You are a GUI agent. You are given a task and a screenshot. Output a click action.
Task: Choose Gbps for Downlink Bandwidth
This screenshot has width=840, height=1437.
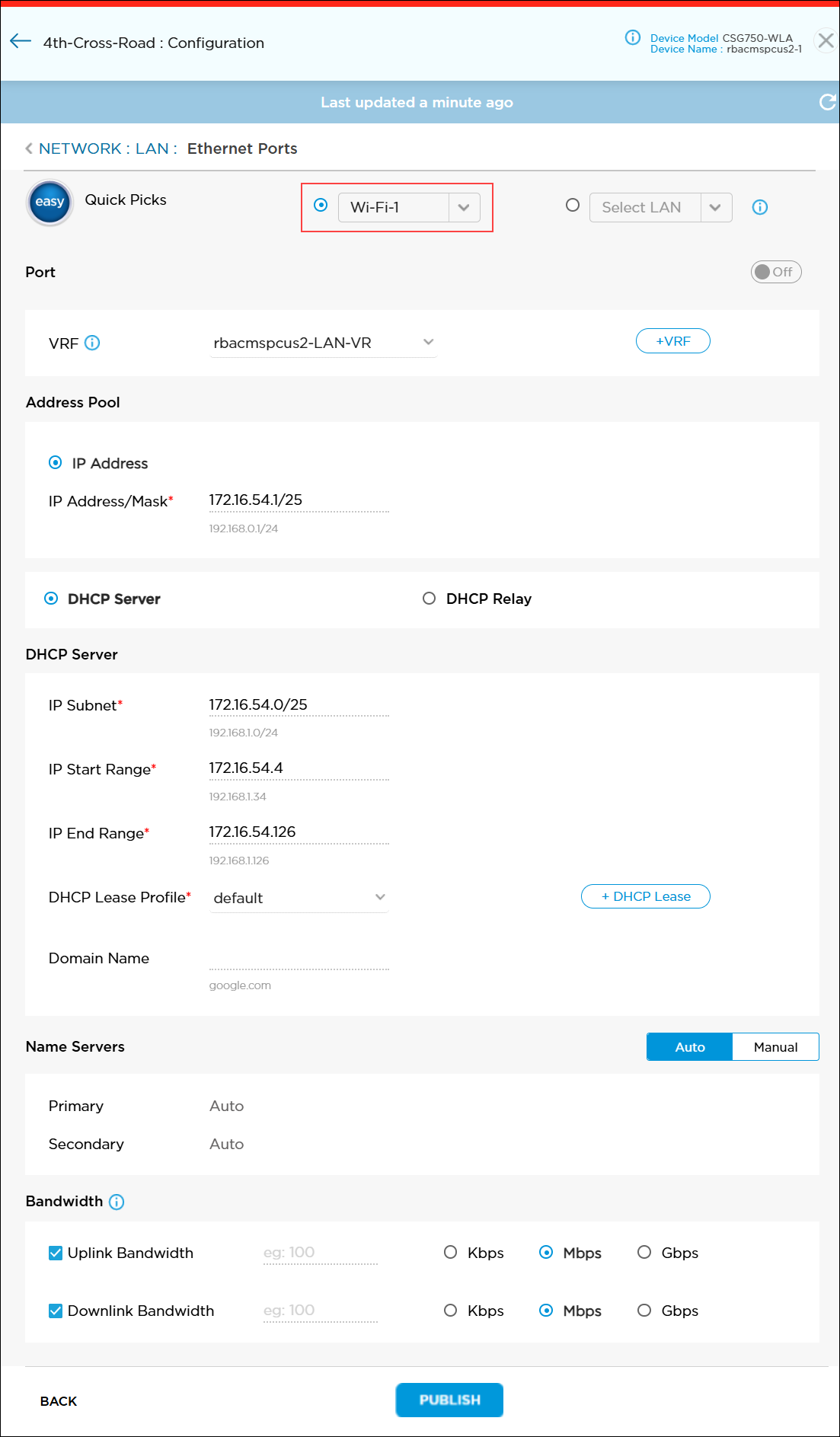[x=644, y=1311]
